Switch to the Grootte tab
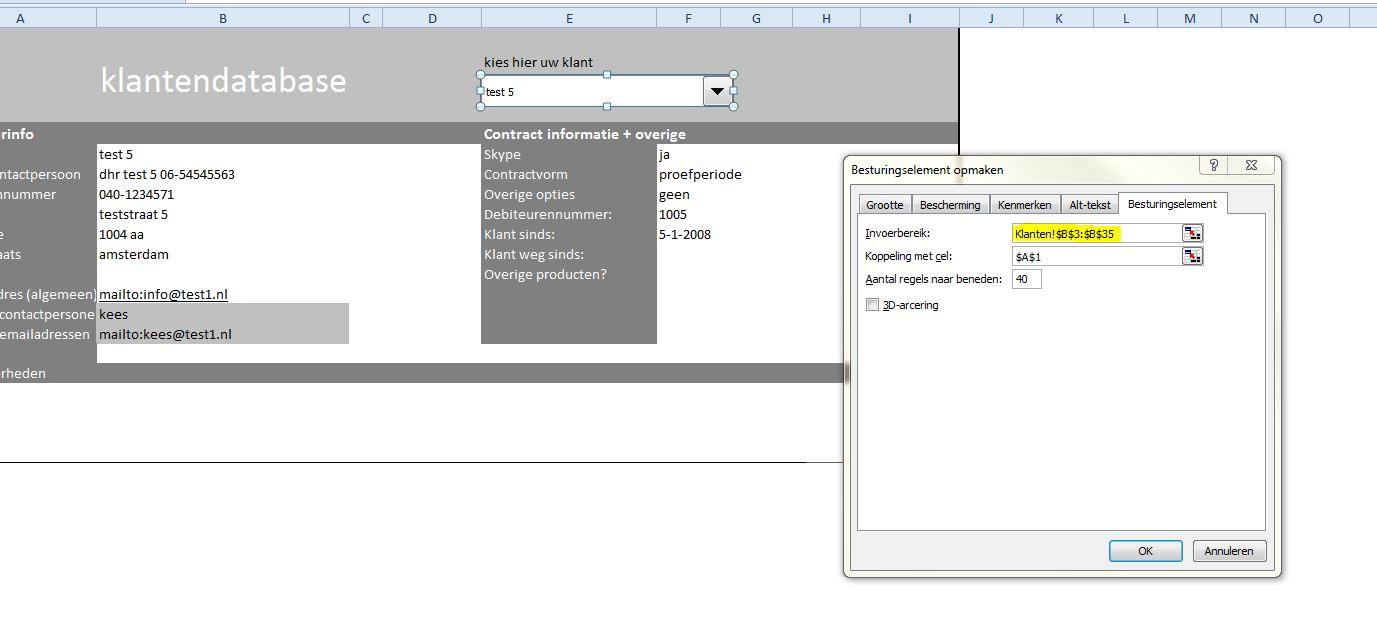Image resolution: width=1377 pixels, height=636 pixels. coord(884,205)
